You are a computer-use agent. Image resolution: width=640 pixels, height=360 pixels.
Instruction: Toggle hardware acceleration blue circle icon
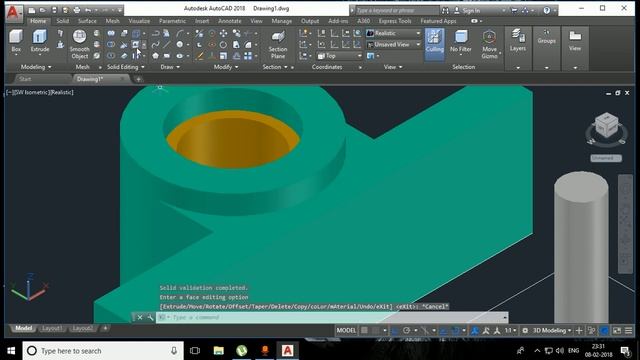[604, 330]
